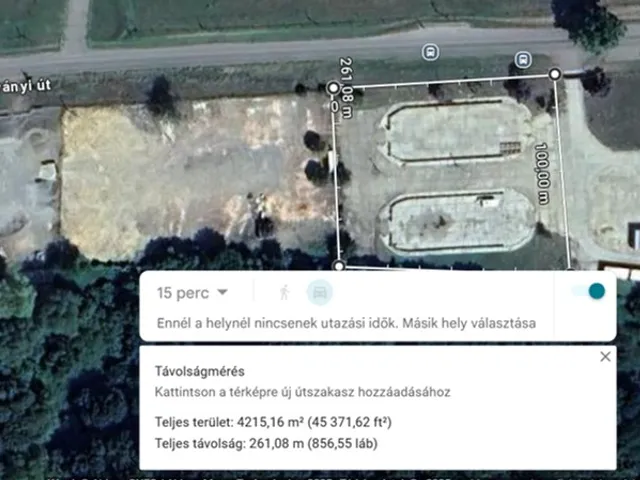Click the 'Teljes terület' area readout
The image size is (640, 480).
click(273, 422)
